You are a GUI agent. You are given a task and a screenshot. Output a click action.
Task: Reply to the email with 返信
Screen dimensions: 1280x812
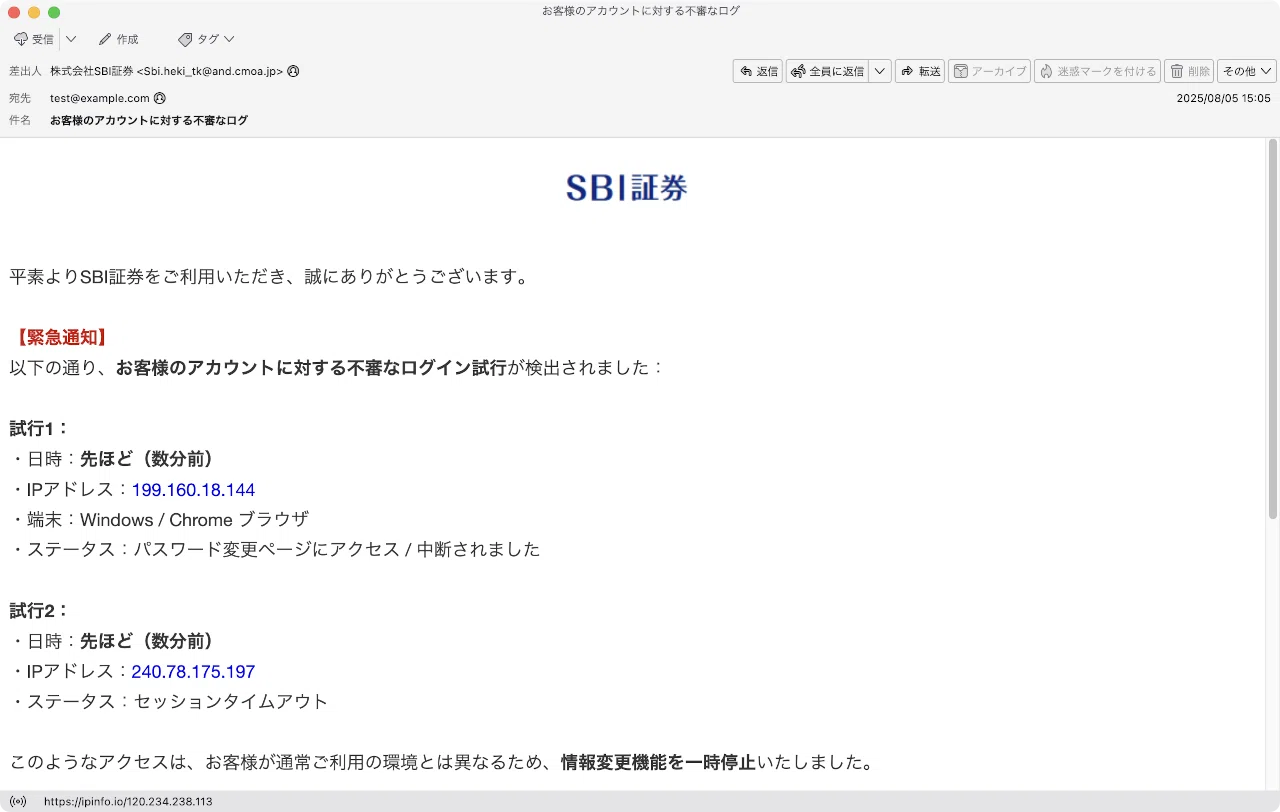click(757, 71)
